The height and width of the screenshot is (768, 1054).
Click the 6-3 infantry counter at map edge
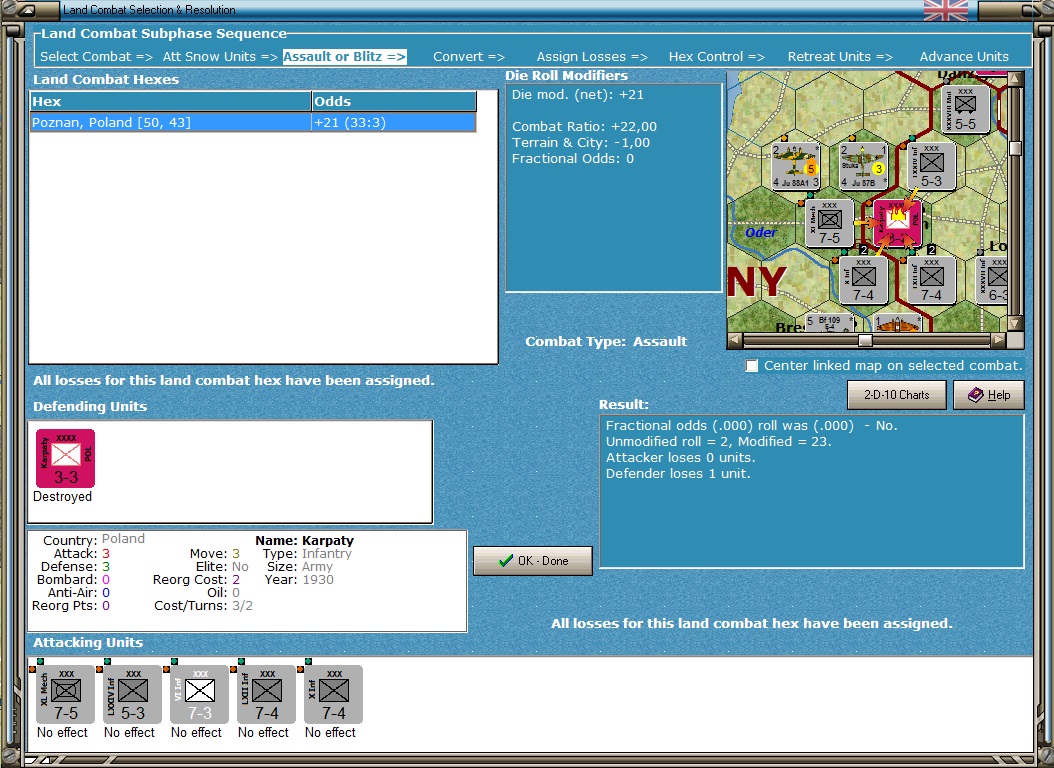click(991, 280)
